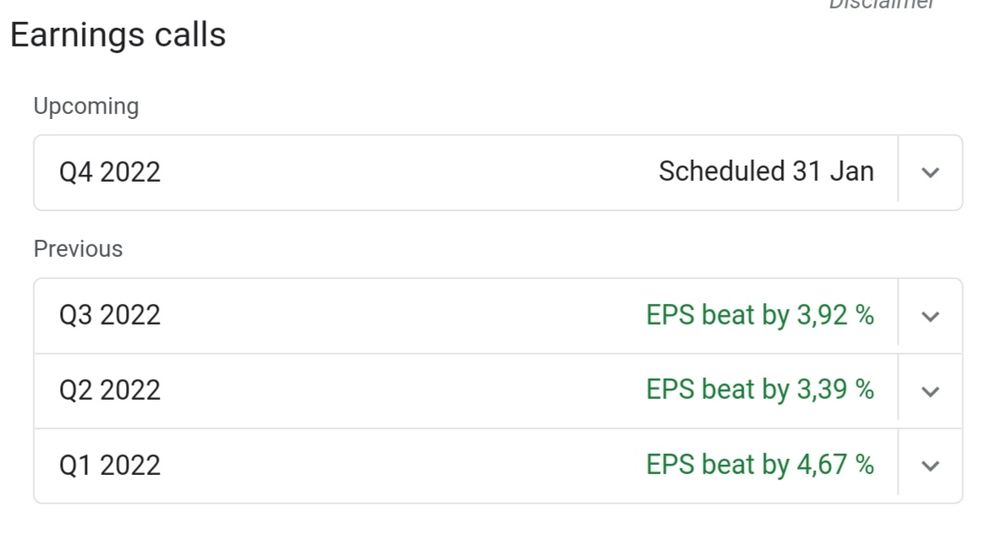Screen dimensions: 999x551
Task: Expand the Q3 2022 earnings chevron
Action: pyautogui.click(x=930, y=316)
